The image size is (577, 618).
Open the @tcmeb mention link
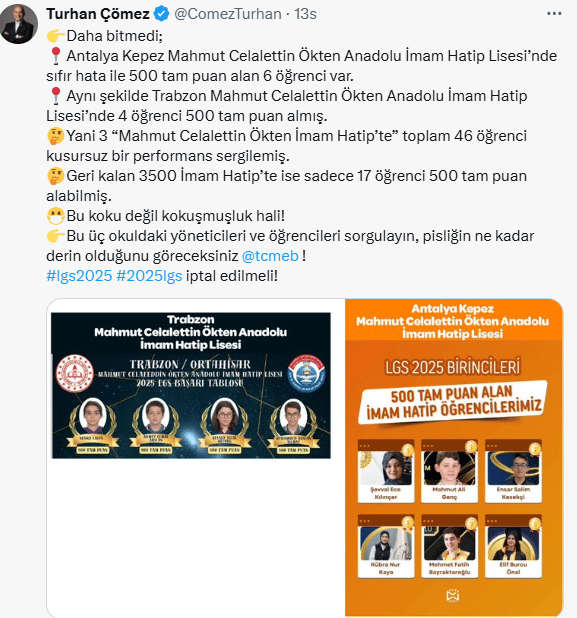point(270,256)
